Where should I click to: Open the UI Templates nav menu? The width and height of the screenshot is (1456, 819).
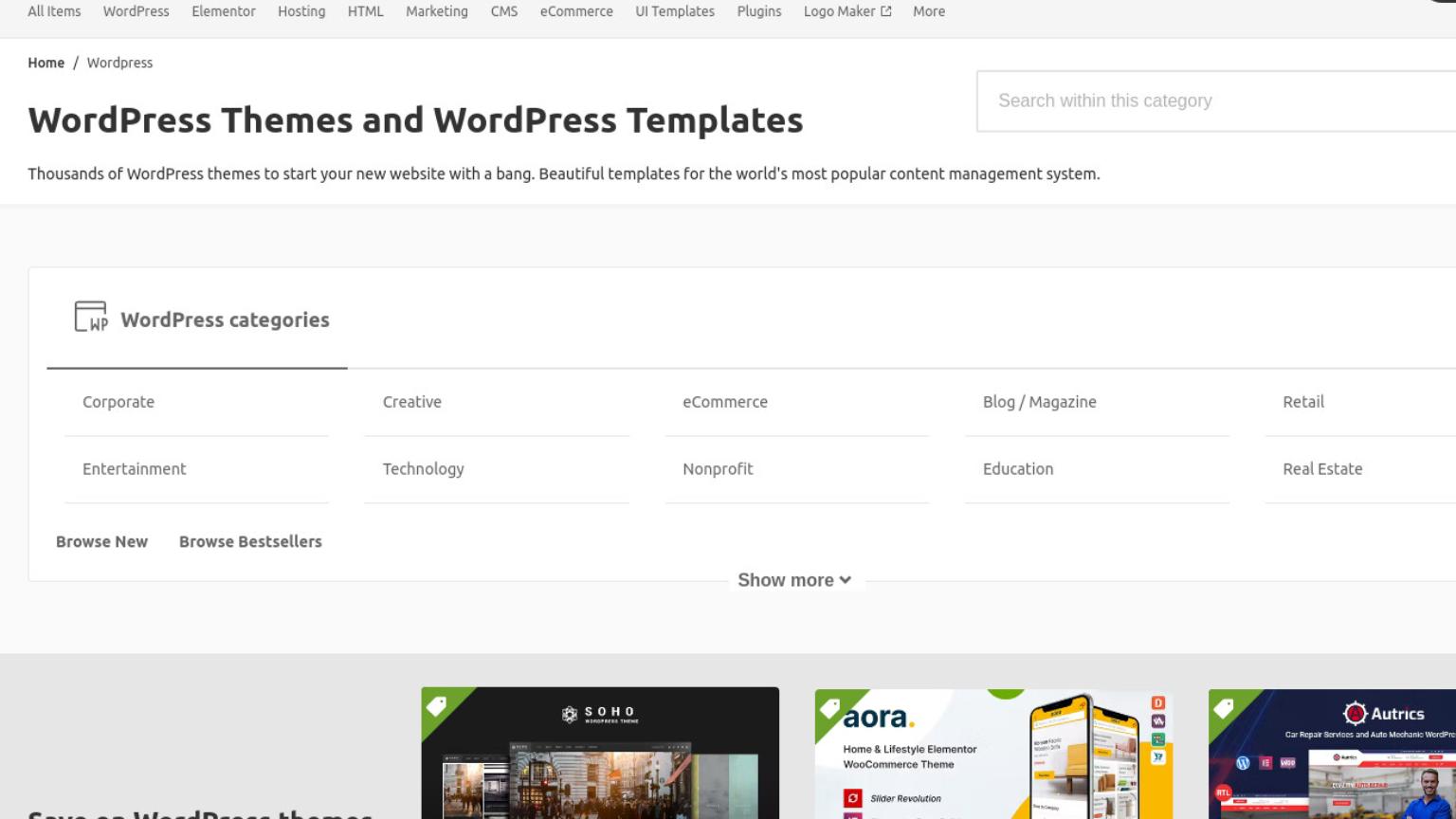coord(675,11)
